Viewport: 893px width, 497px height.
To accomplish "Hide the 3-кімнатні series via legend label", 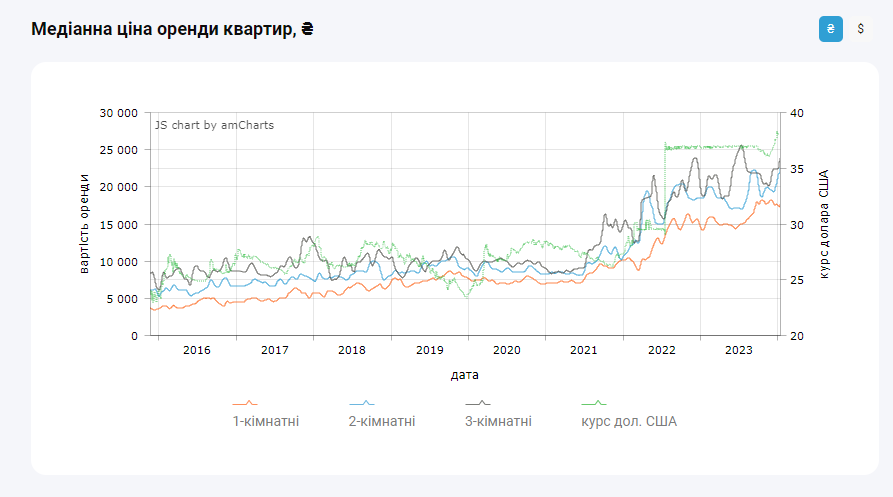I will 498,421.
